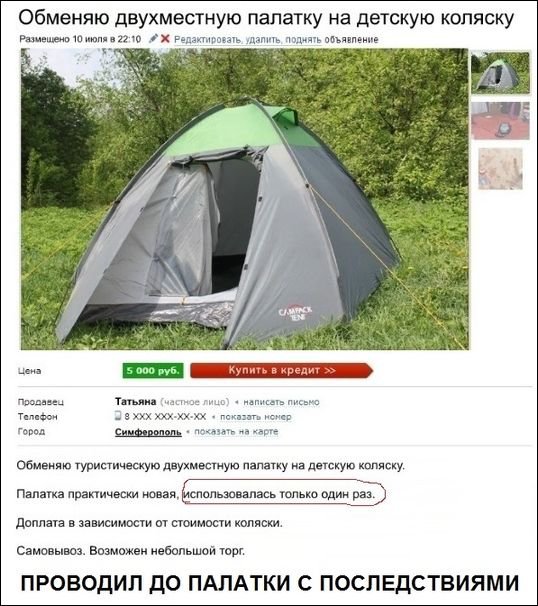Click the Campack Tent logo on tent
Viewport: 538px width, 606px height.
click(295, 313)
